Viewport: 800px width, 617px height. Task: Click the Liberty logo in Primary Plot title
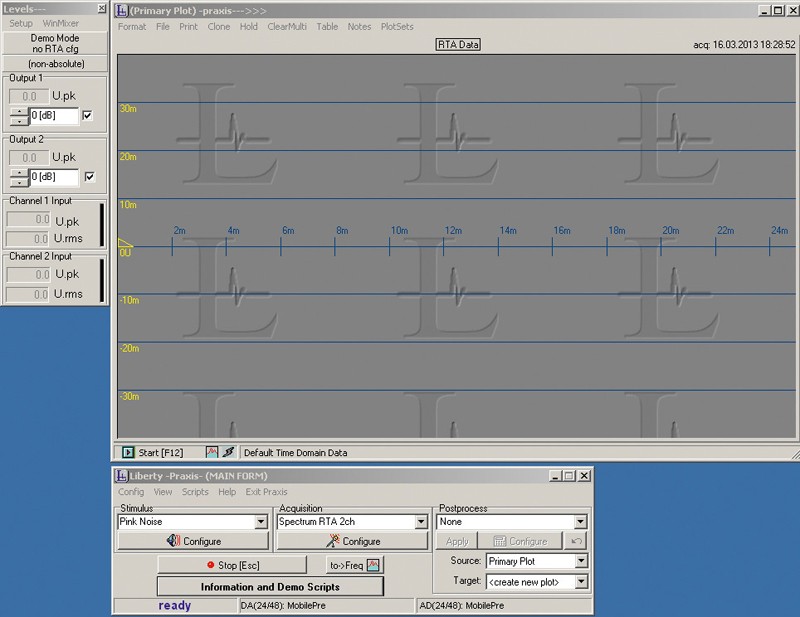(x=121, y=10)
